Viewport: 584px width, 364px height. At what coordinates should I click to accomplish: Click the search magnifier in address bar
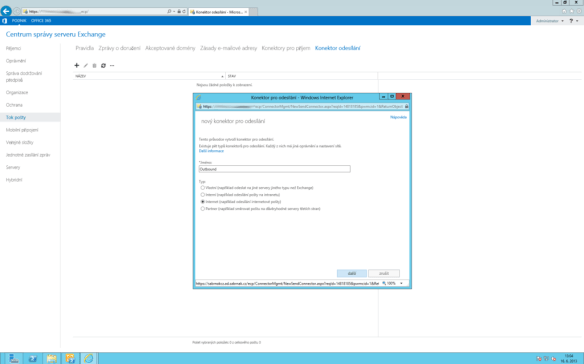pyautogui.click(x=169, y=12)
